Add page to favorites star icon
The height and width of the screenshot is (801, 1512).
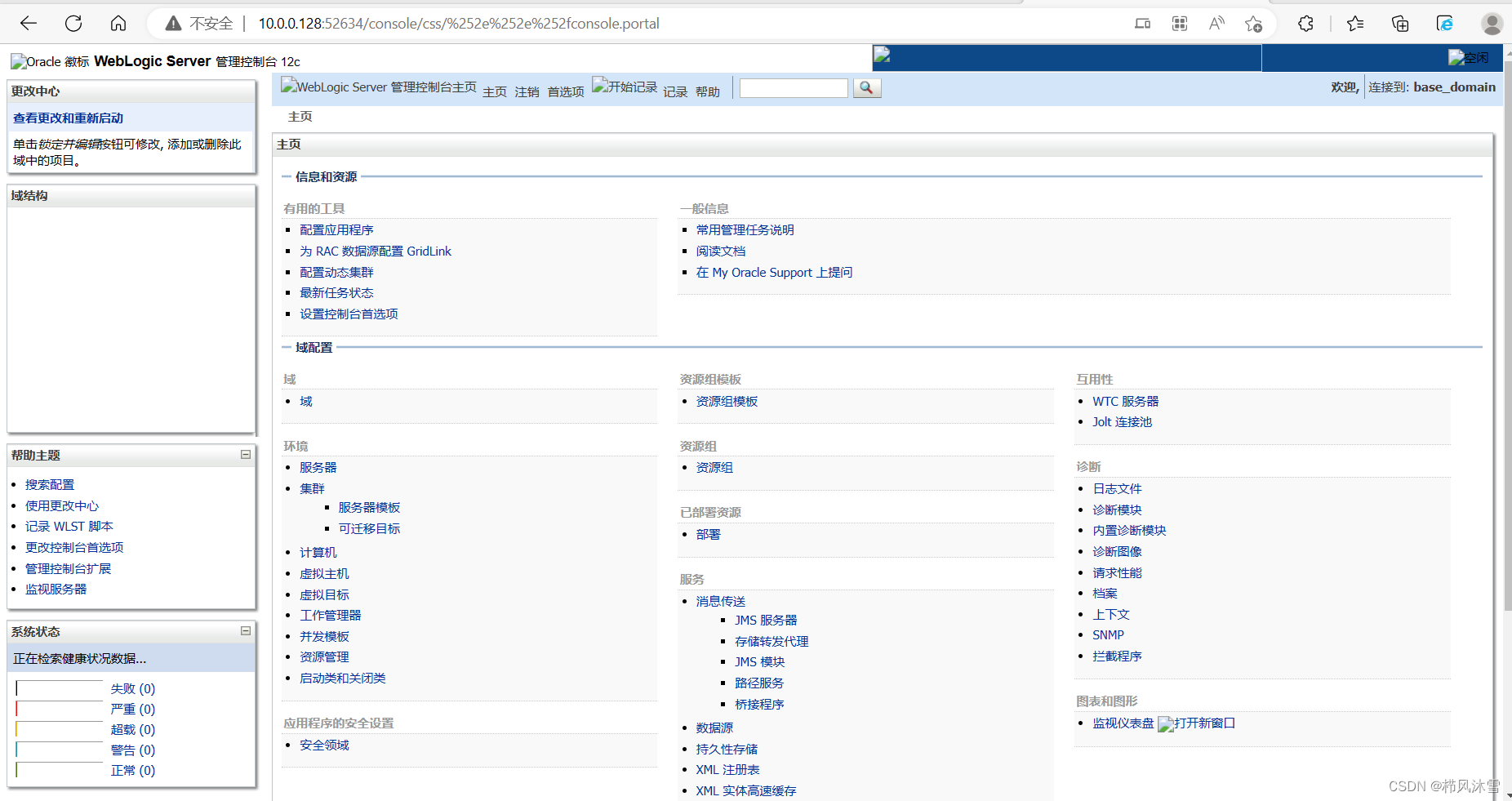pyautogui.click(x=1253, y=24)
